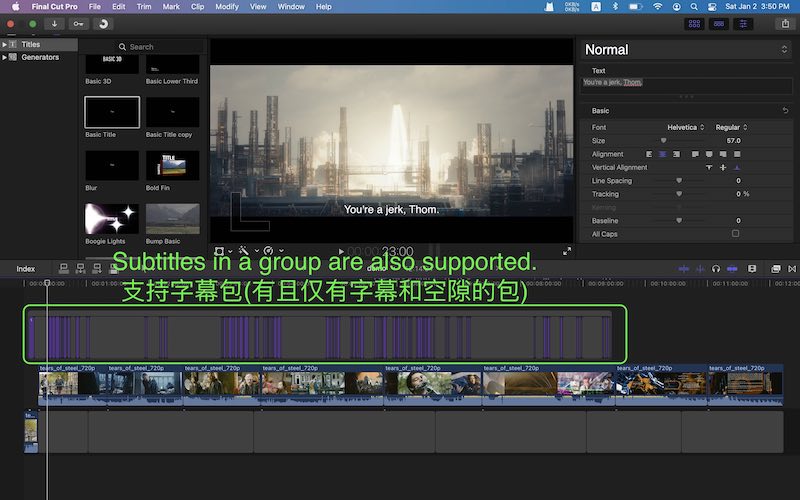This screenshot has height=500, width=800.
Task: Enable the All Caps checkbox
Action: [735, 234]
